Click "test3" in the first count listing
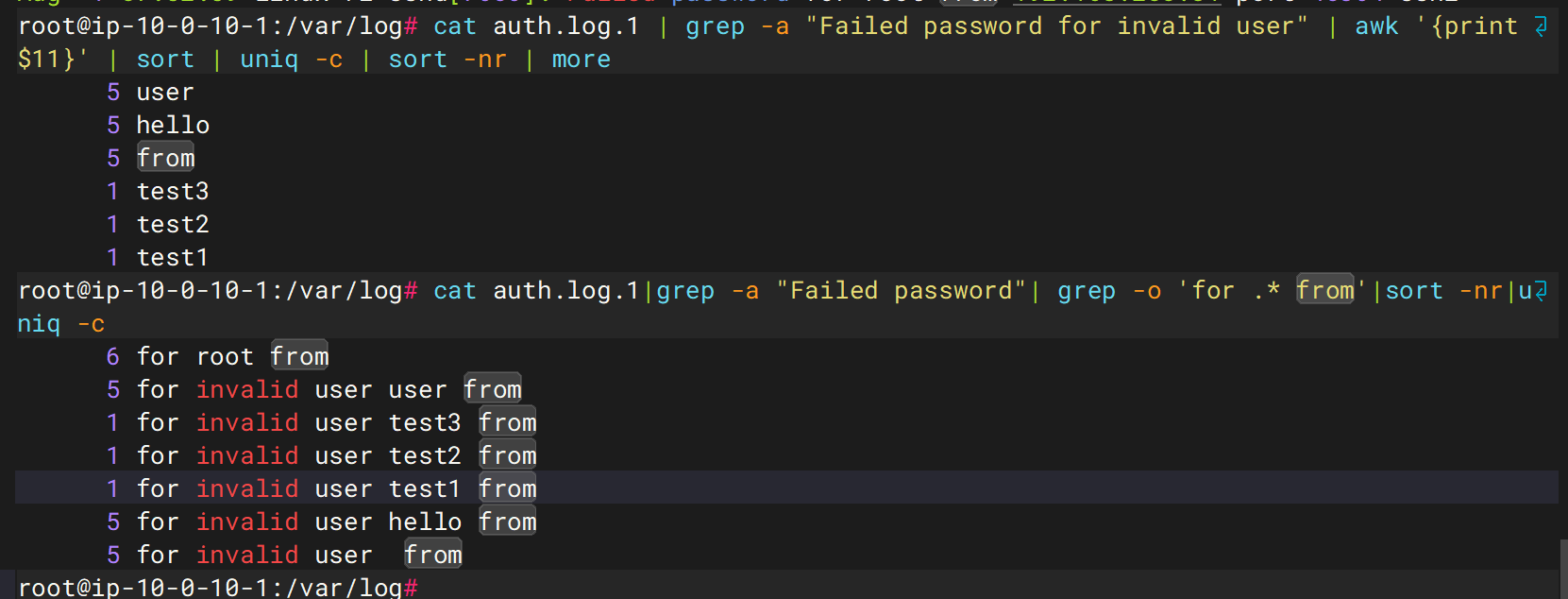 pos(173,191)
